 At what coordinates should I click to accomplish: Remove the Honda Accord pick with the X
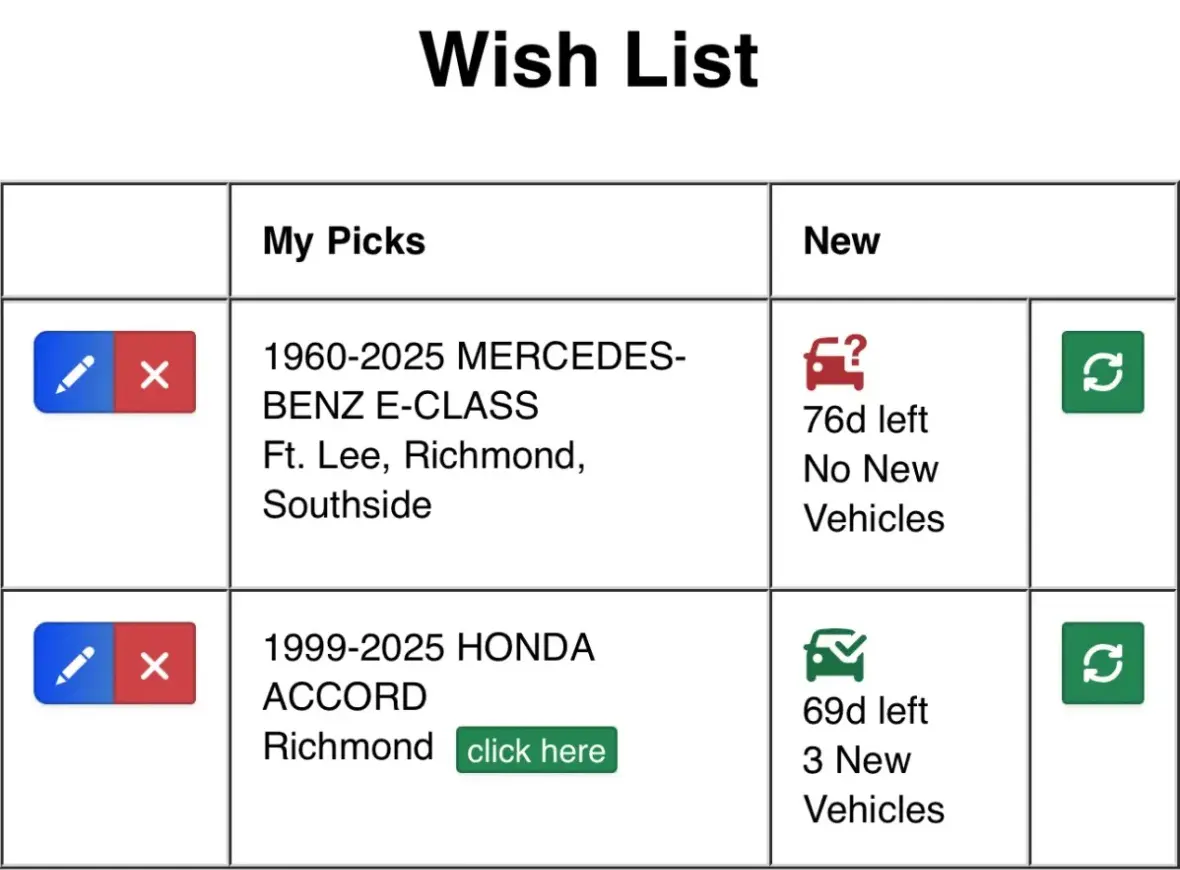coord(155,664)
